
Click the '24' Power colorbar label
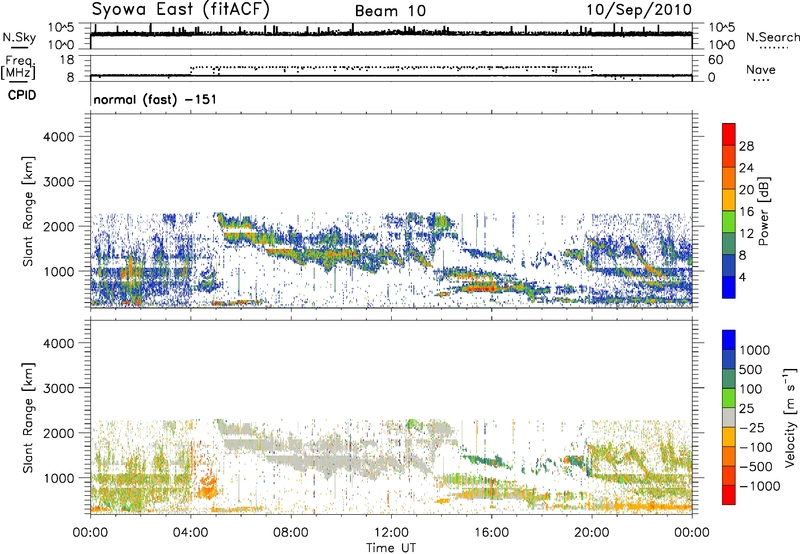click(746, 168)
